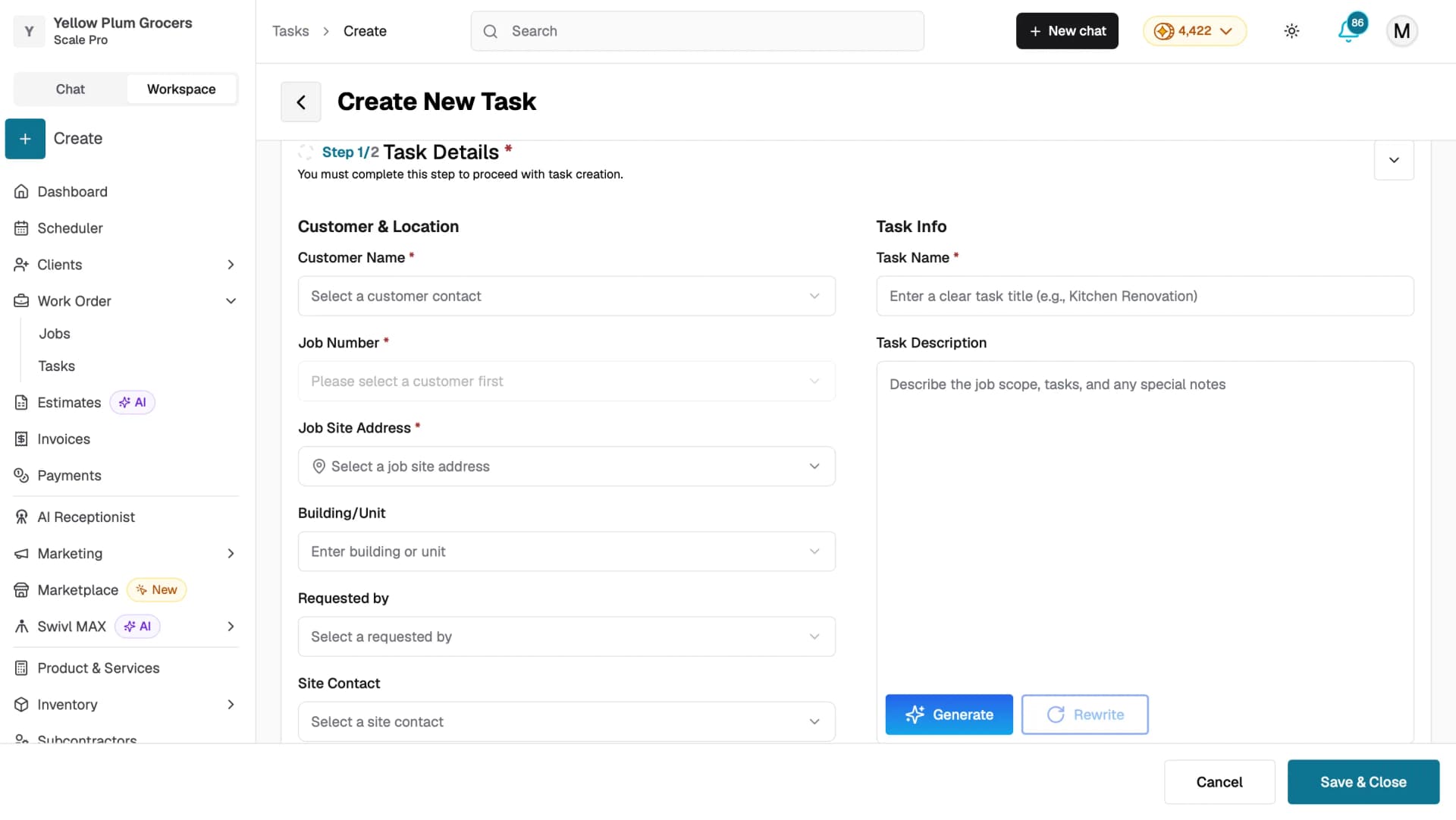Click the Payments coins icon
The image size is (1456, 820).
21,476
